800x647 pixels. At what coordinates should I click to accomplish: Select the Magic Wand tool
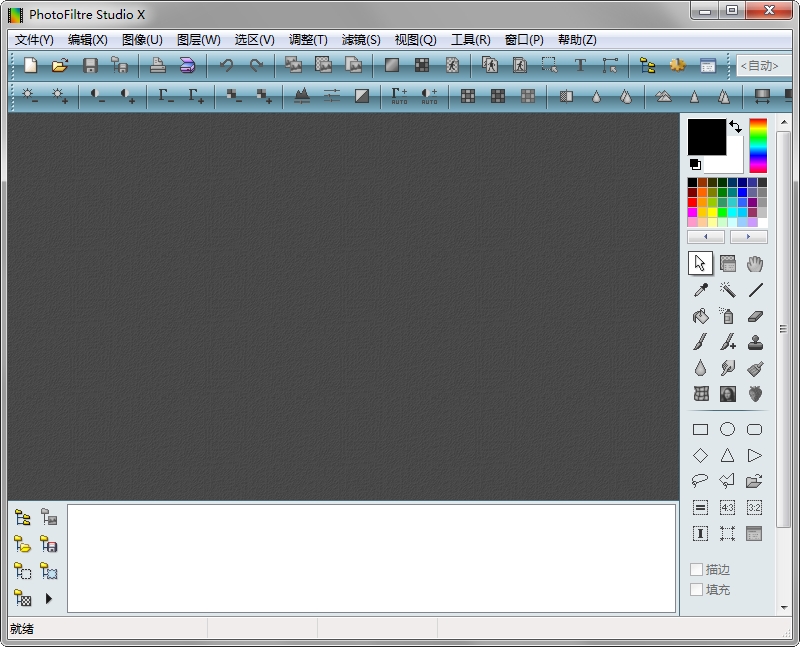click(727, 289)
